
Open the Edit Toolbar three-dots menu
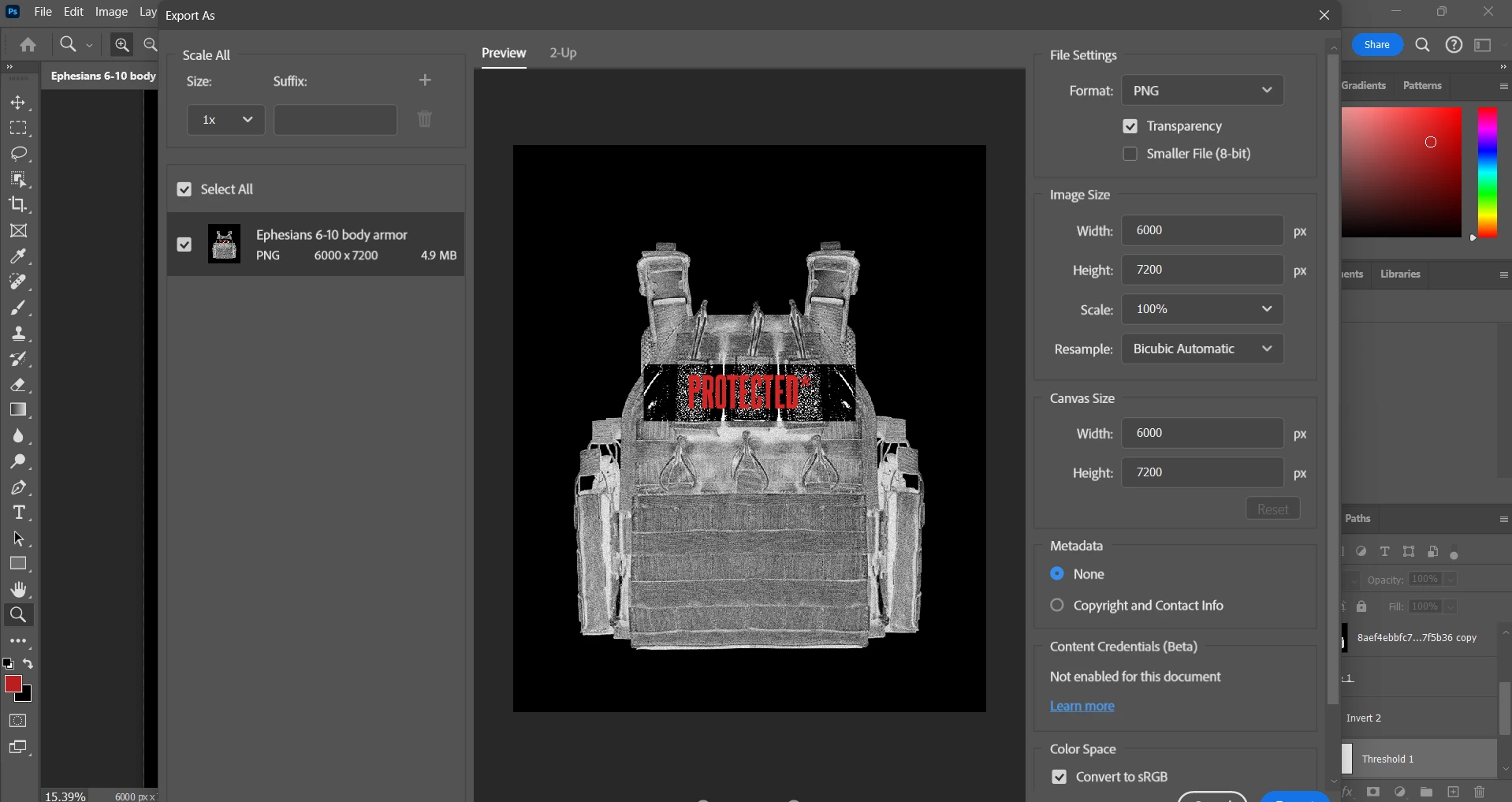[x=18, y=641]
